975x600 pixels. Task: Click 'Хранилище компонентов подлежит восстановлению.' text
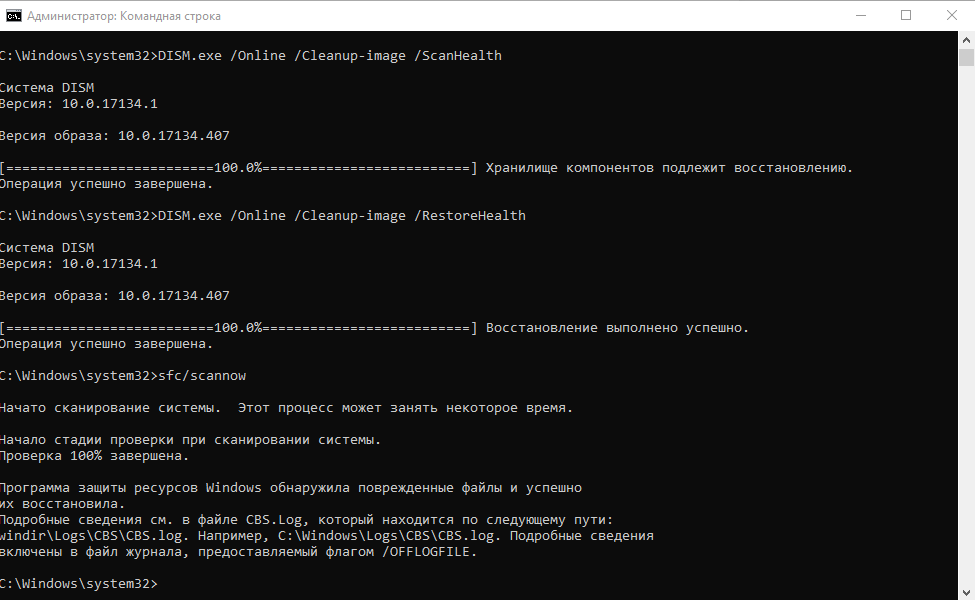pos(669,168)
